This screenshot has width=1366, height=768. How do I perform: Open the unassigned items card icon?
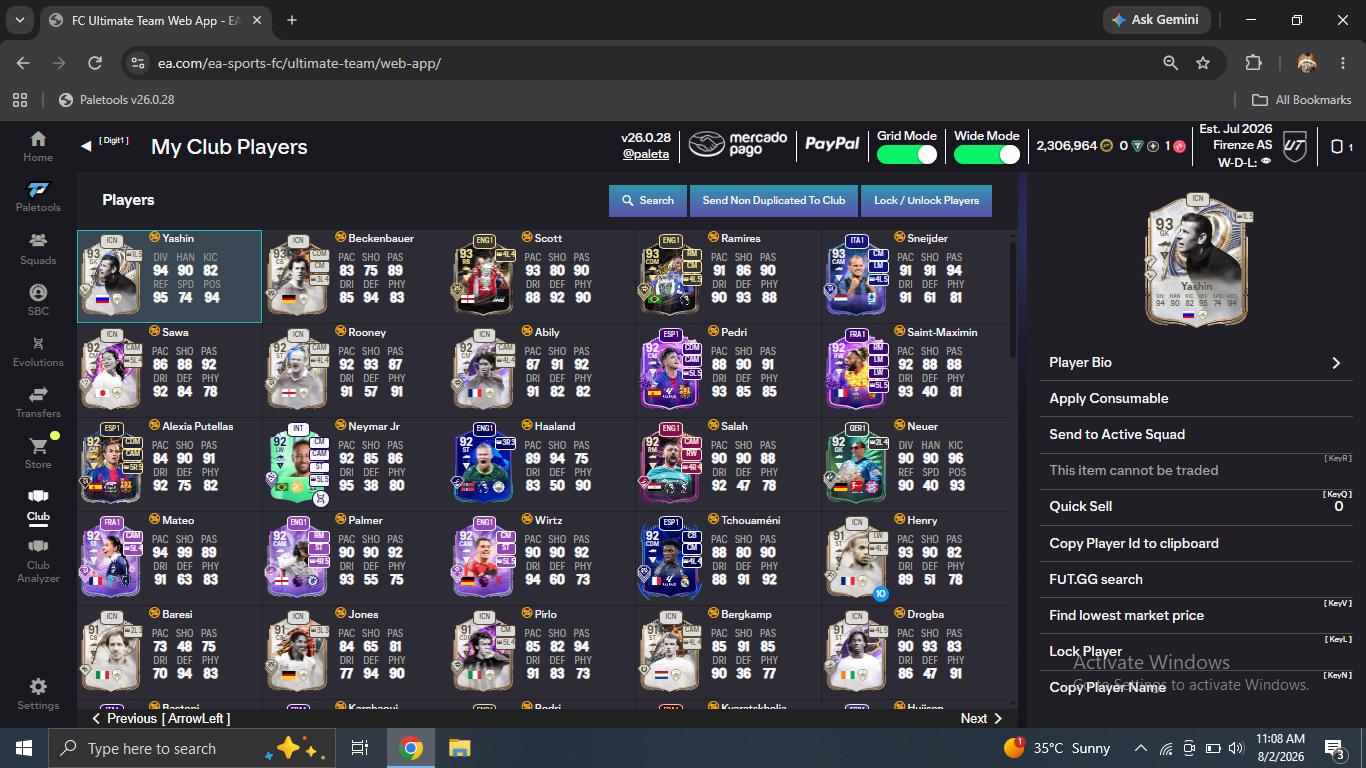1337,146
